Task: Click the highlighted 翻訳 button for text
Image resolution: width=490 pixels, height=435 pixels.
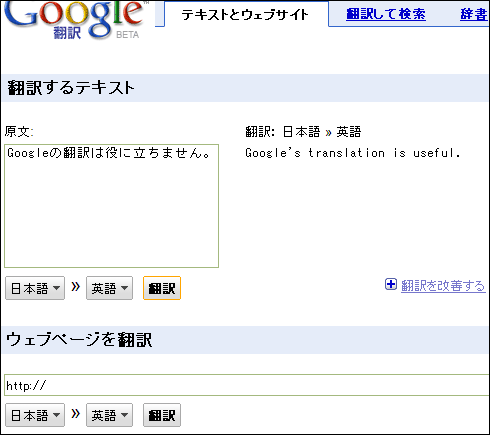Action: point(162,288)
